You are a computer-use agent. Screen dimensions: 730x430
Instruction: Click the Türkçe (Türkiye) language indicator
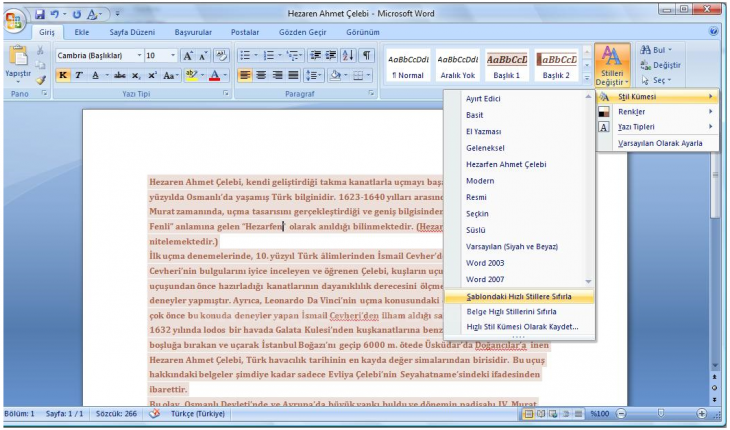point(197,413)
